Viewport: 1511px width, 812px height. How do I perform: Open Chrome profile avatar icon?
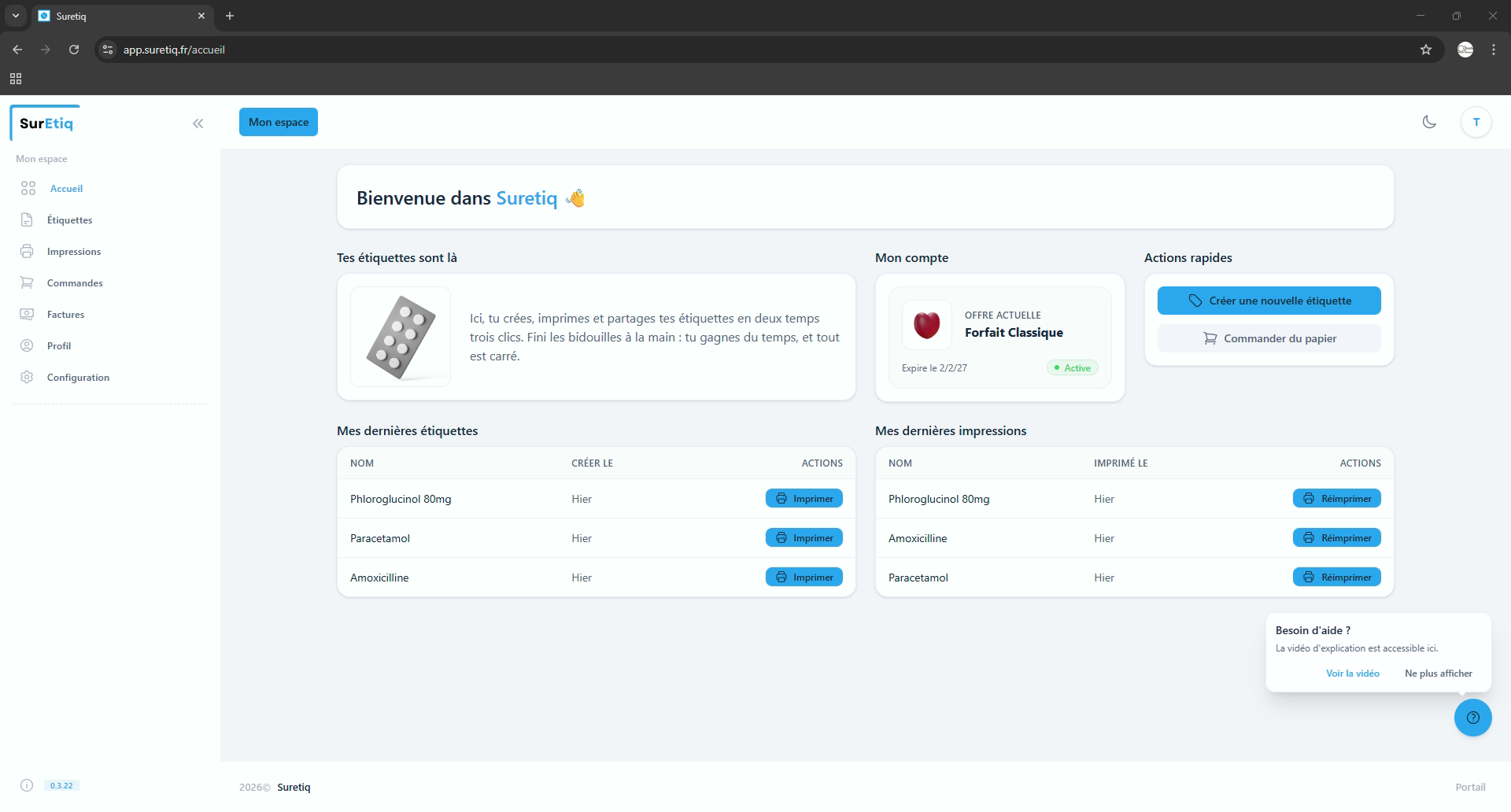pos(1465,50)
